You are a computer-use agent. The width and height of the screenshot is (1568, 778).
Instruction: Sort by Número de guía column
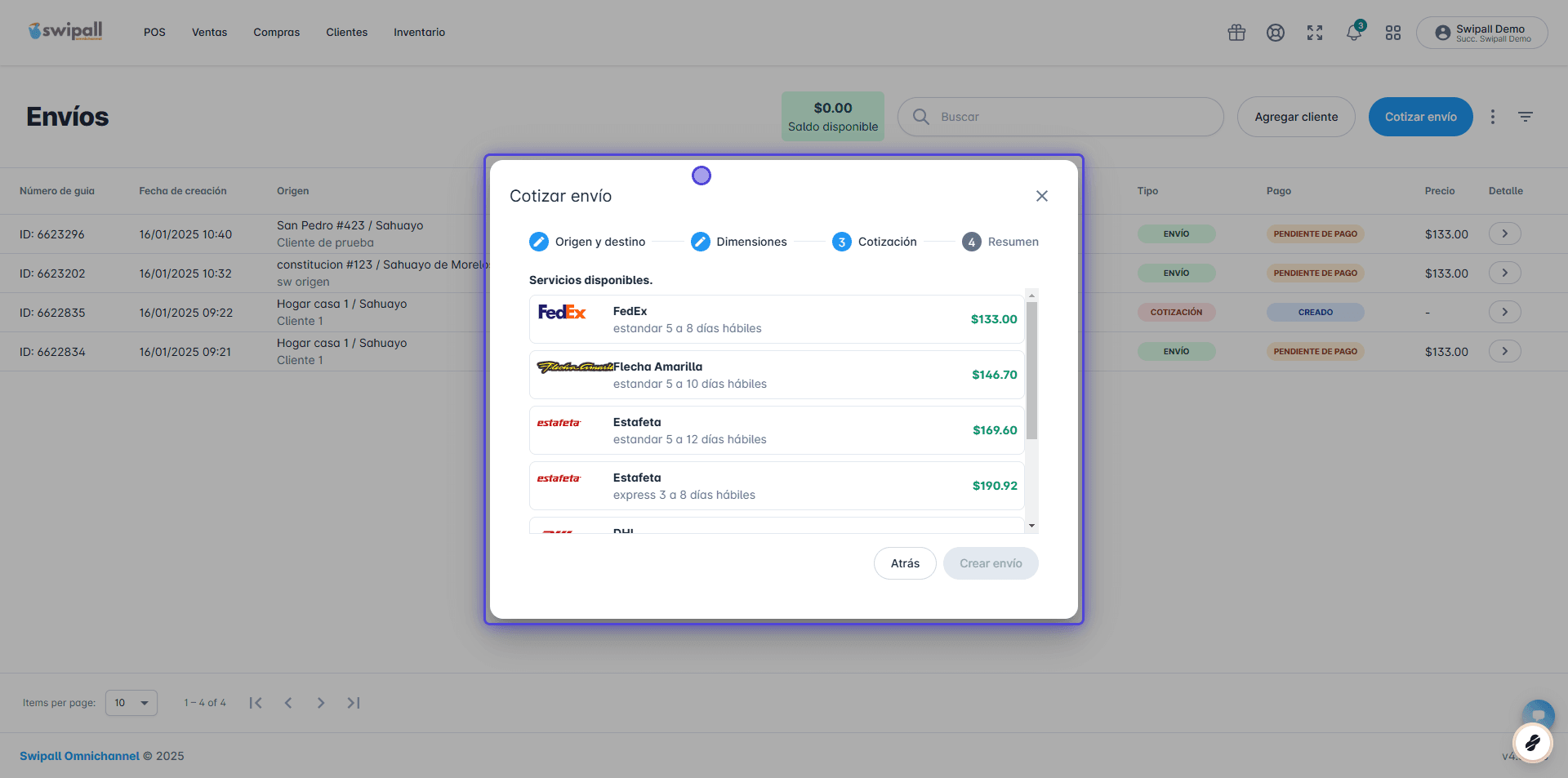coord(57,191)
